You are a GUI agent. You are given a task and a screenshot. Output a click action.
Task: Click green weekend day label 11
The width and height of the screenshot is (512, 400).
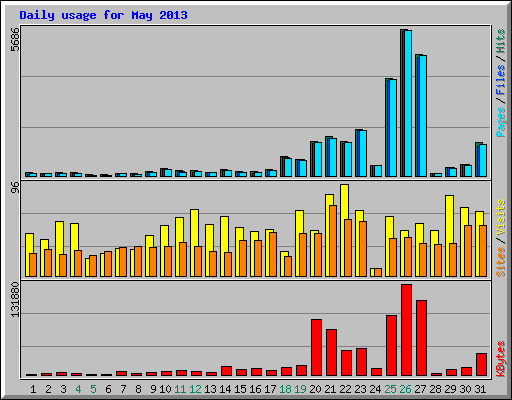tap(180, 389)
